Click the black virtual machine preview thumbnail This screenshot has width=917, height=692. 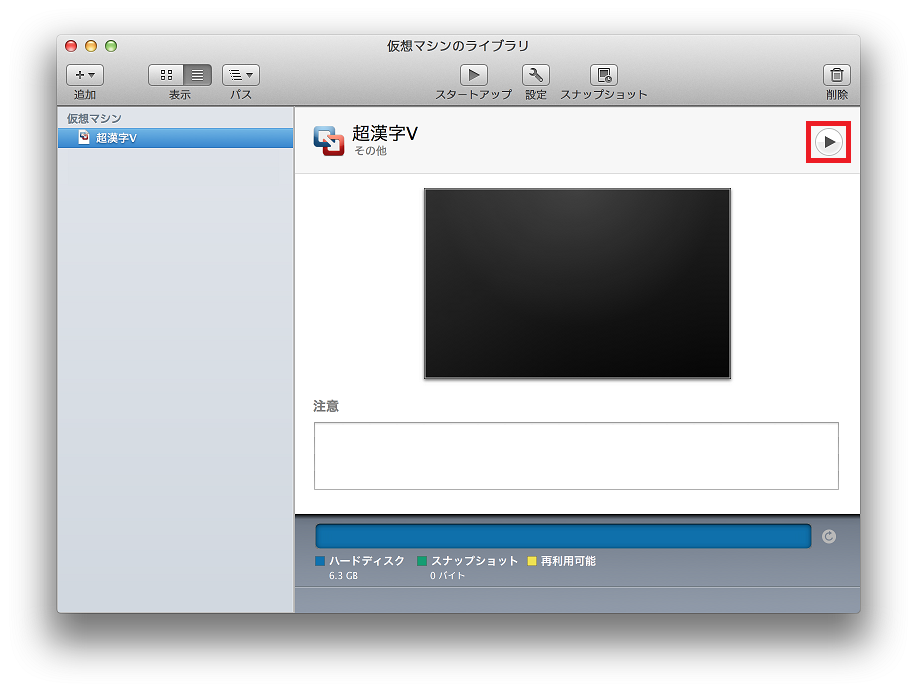tap(577, 283)
